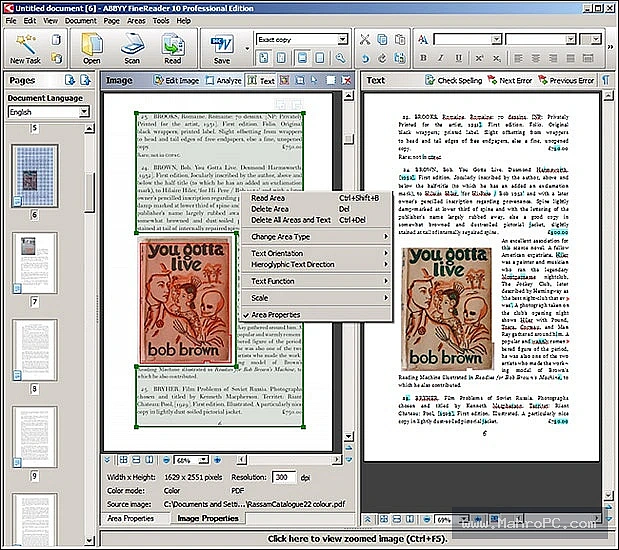This screenshot has width=619, height=550.
Task: Click Analyze in the Image panel
Action: point(224,81)
